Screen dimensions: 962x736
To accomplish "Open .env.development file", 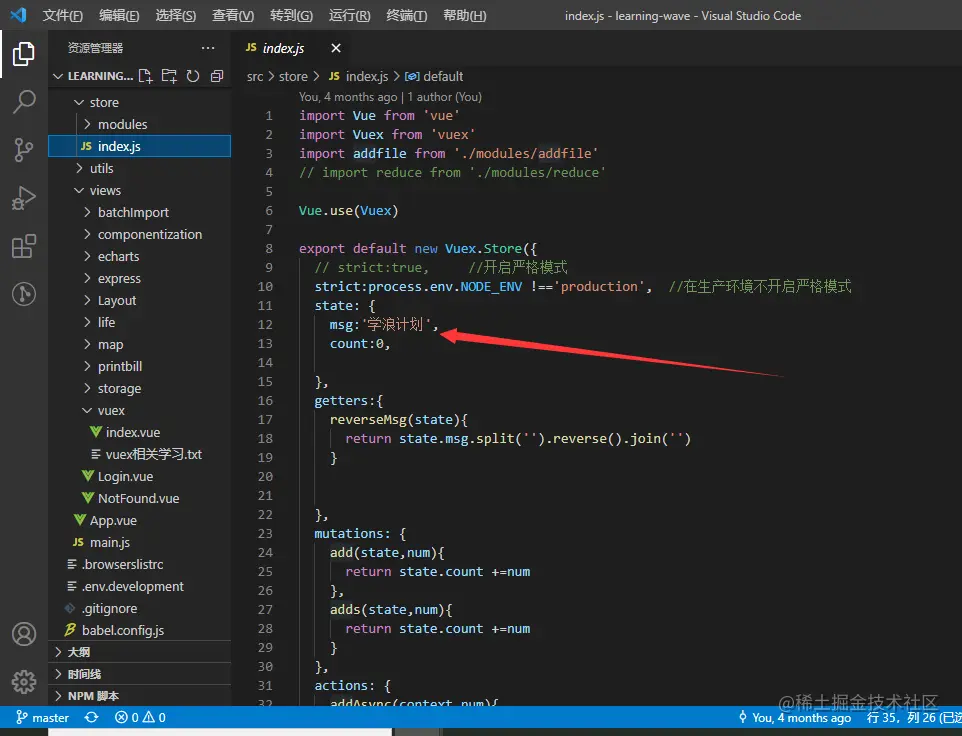I will (x=139, y=587).
